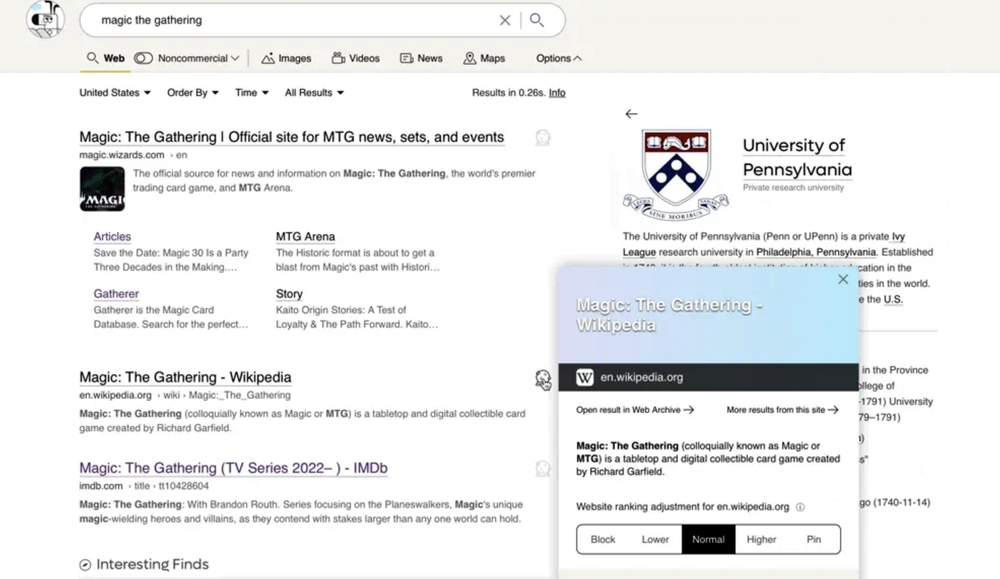
Task: Click the shield icon beside the IMDb result
Action: pyautogui.click(x=543, y=469)
